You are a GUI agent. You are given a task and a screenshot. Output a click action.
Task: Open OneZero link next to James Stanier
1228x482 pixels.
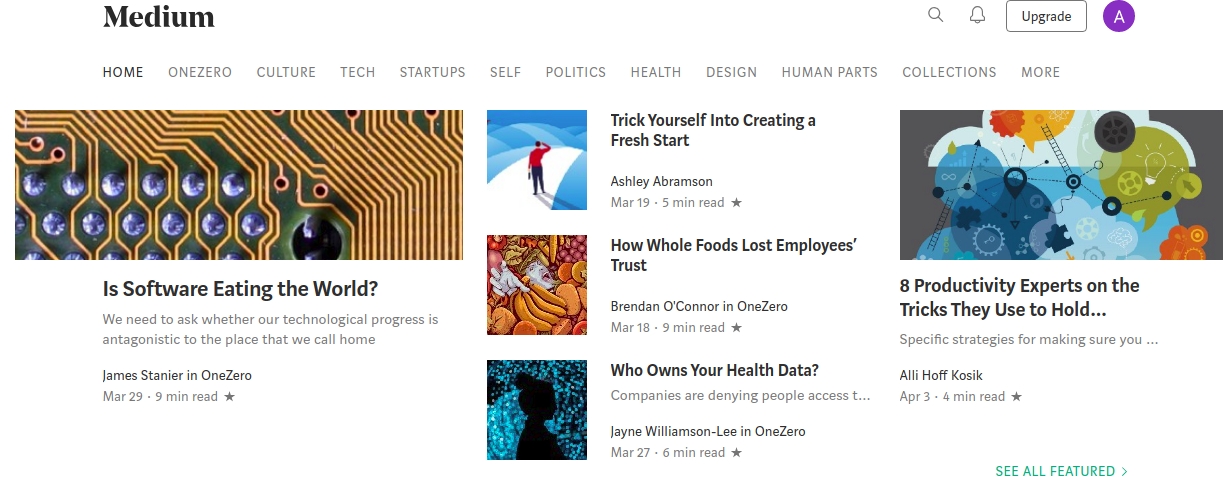pos(226,376)
